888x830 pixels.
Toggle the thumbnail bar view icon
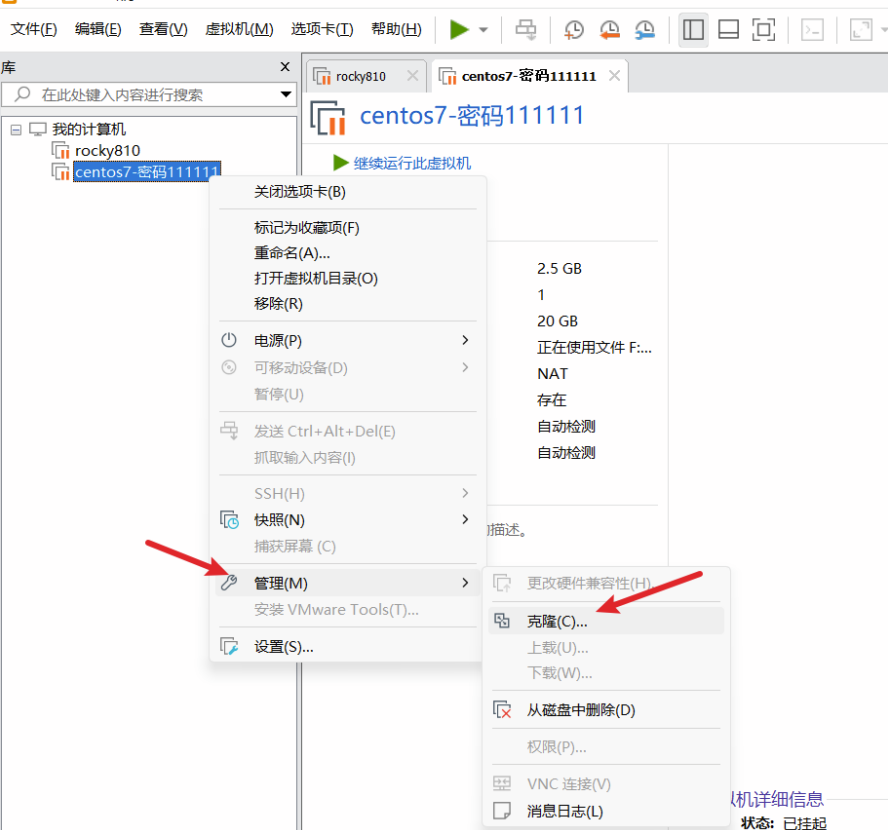[x=728, y=29]
